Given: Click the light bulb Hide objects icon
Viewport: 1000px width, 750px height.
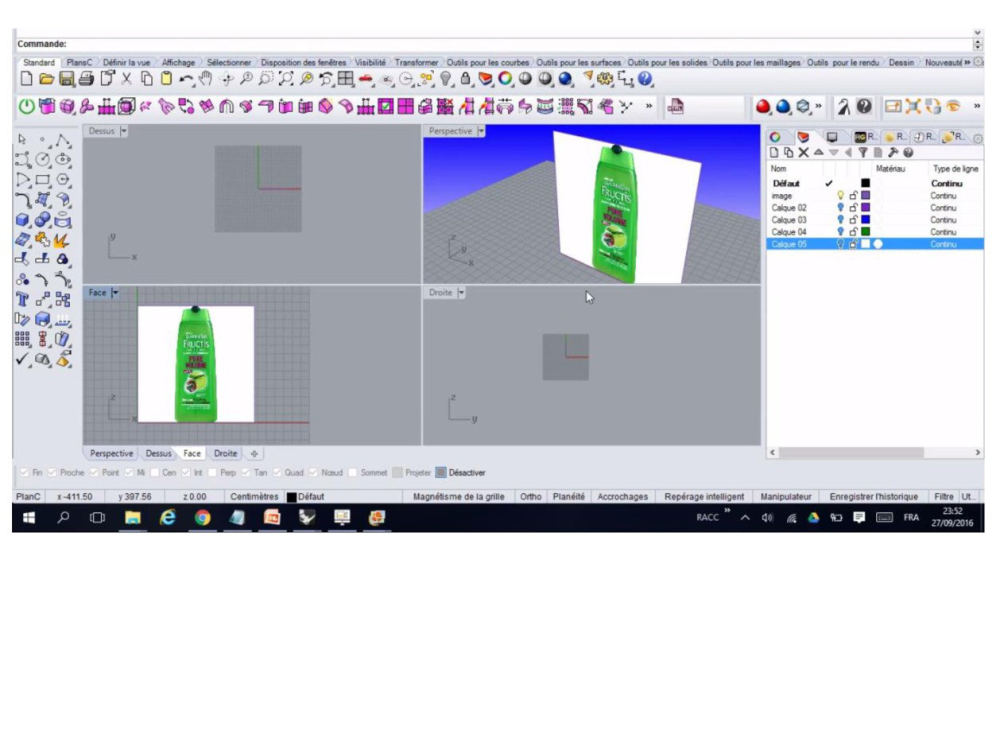Looking at the screenshot, I should (446, 79).
